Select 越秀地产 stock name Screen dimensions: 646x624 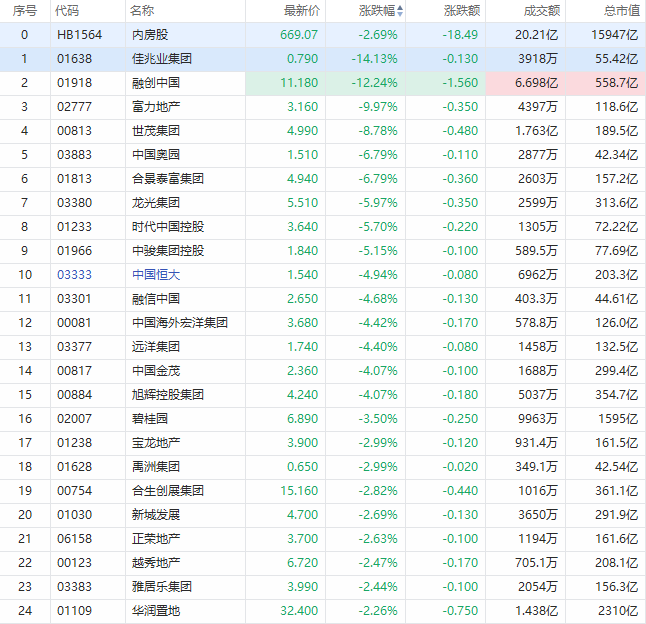pyautogui.click(x=156, y=563)
